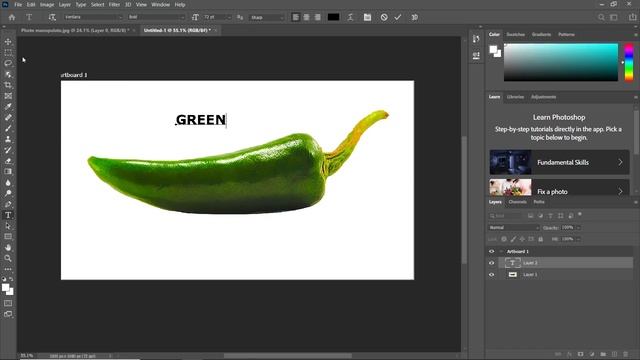Open the Window menu

(160, 4)
